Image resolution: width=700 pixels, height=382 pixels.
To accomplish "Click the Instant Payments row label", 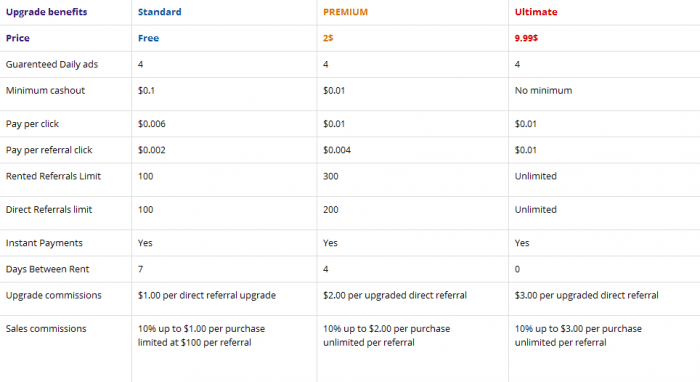I will 44,243.
